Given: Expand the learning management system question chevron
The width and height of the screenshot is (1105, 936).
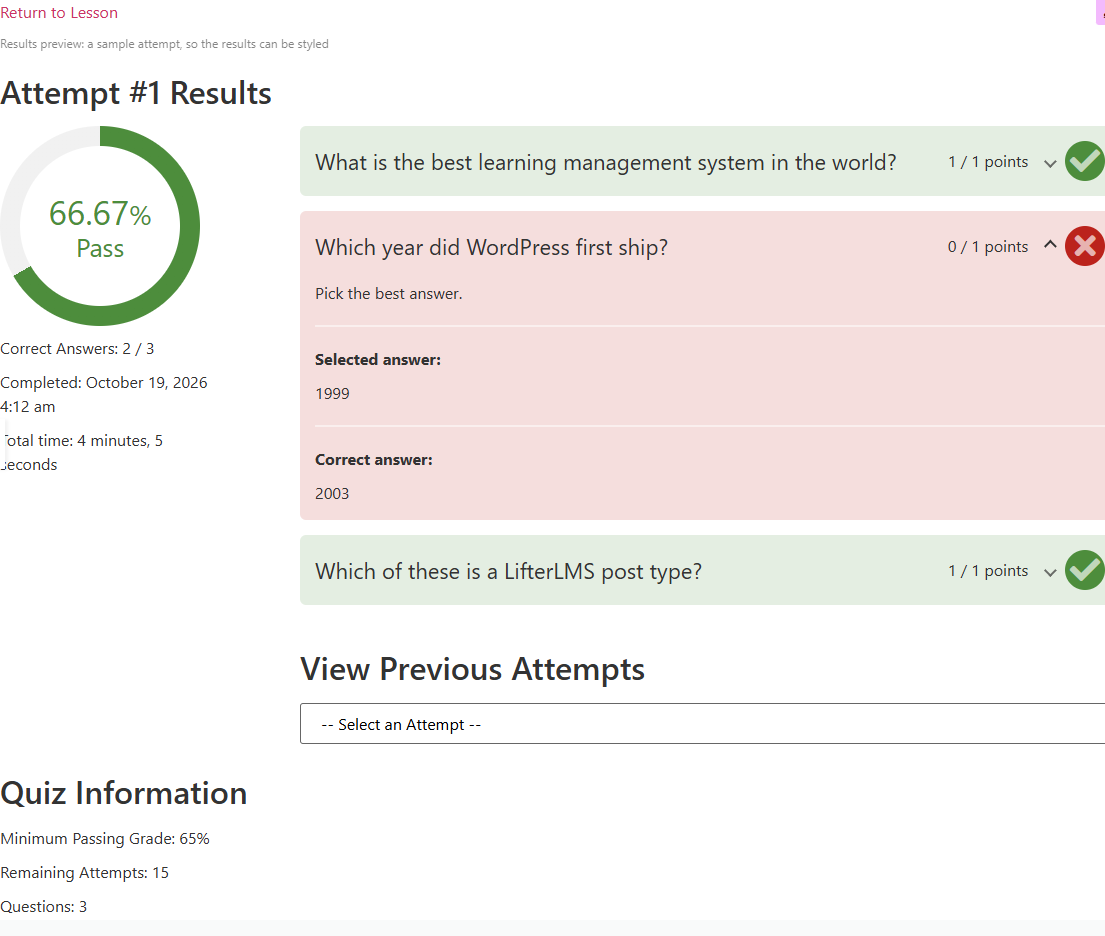Looking at the screenshot, I should pyautogui.click(x=1050, y=164).
